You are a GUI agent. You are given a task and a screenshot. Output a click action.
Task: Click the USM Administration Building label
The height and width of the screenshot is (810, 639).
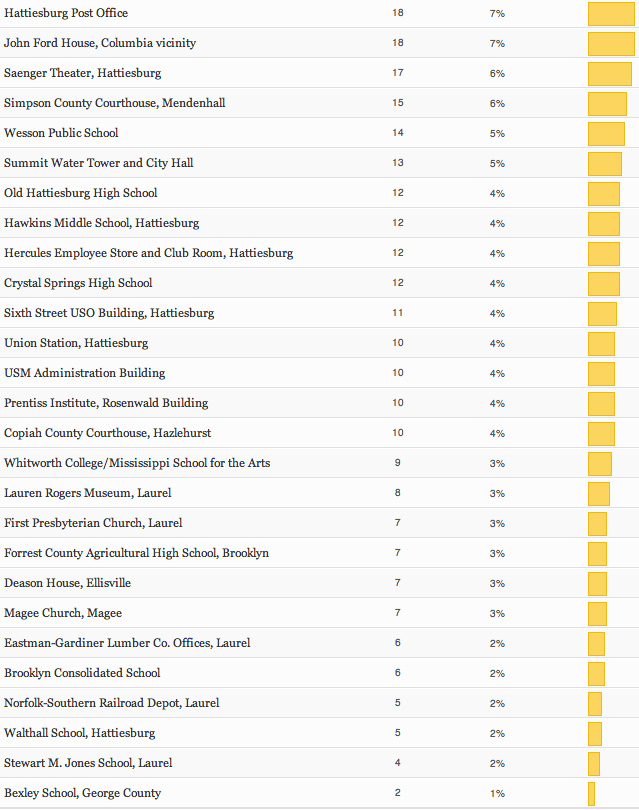[x=85, y=373]
